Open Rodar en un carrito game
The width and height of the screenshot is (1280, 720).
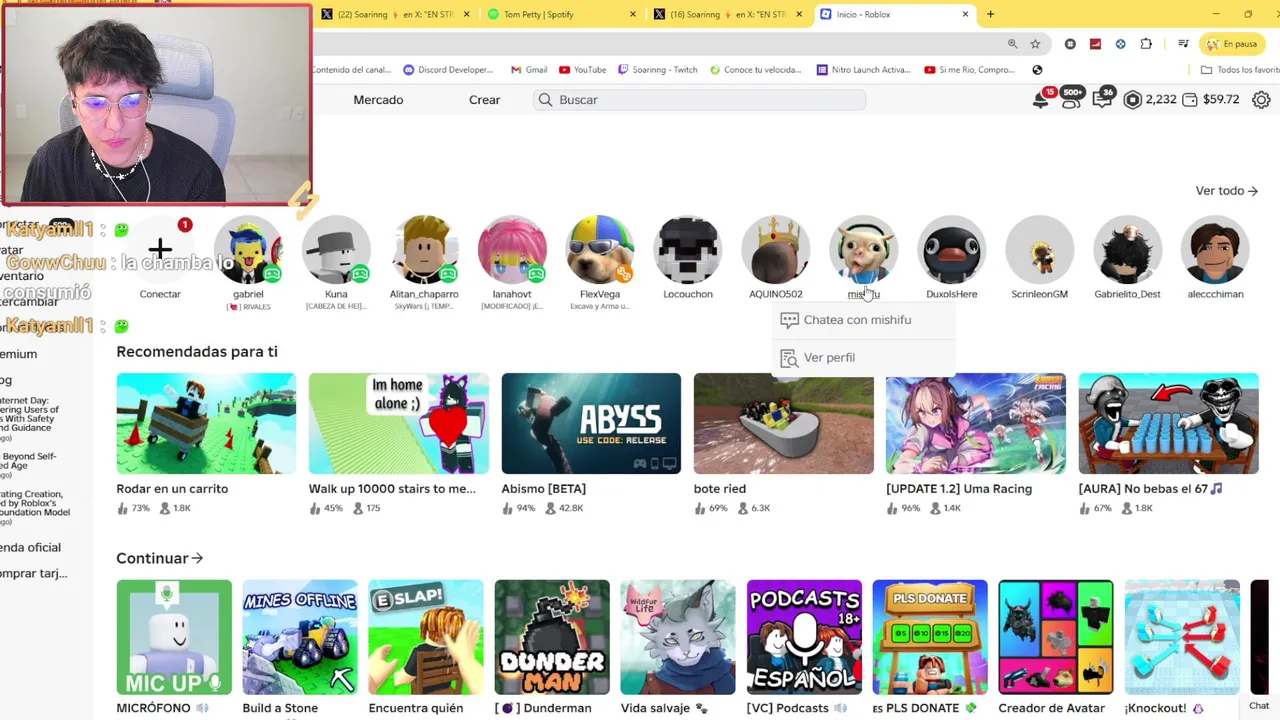pos(206,423)
